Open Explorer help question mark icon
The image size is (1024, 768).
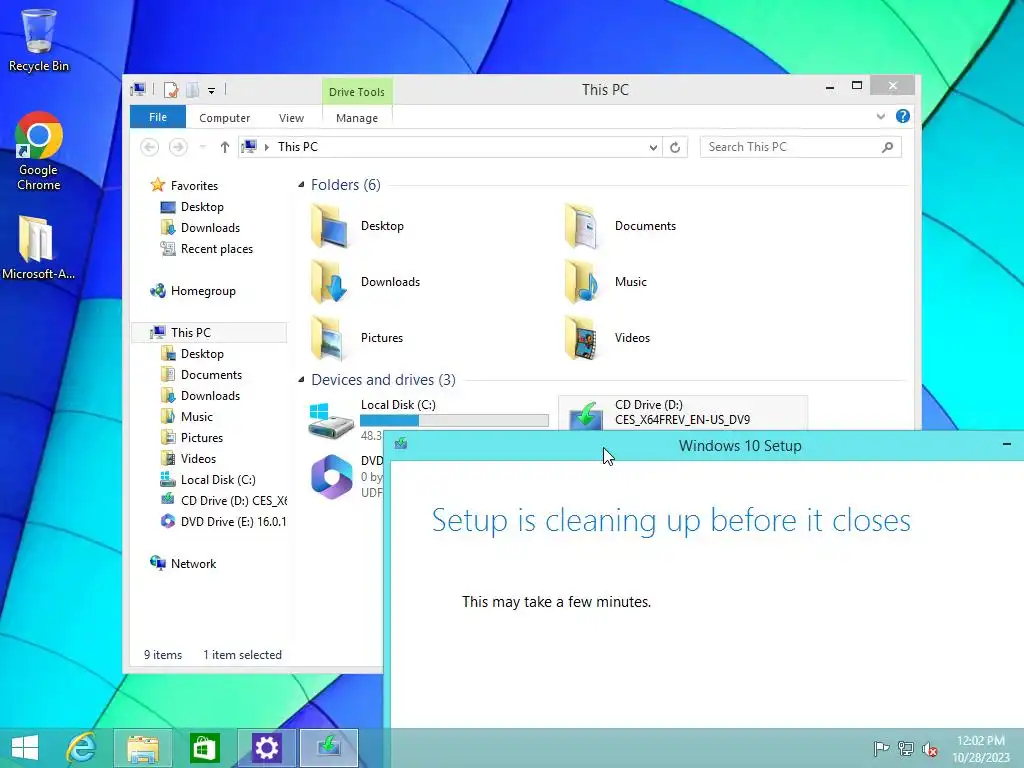tap(903, 116)
